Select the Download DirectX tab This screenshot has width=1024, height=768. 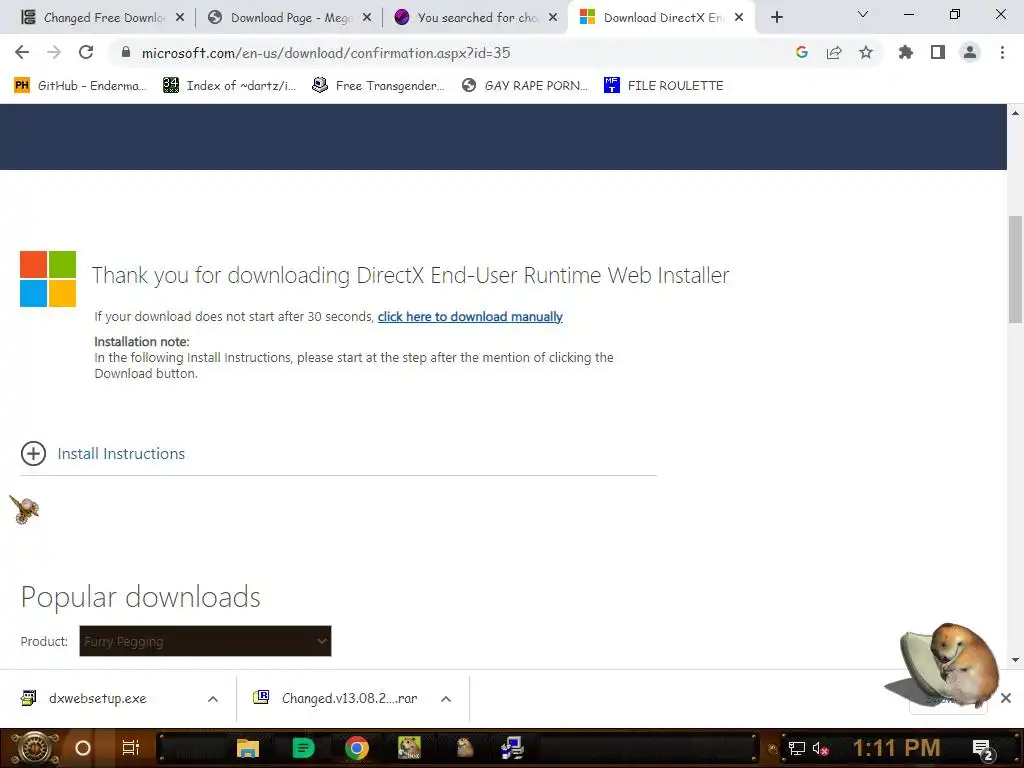pyautogui.click(x=664, y=18)
